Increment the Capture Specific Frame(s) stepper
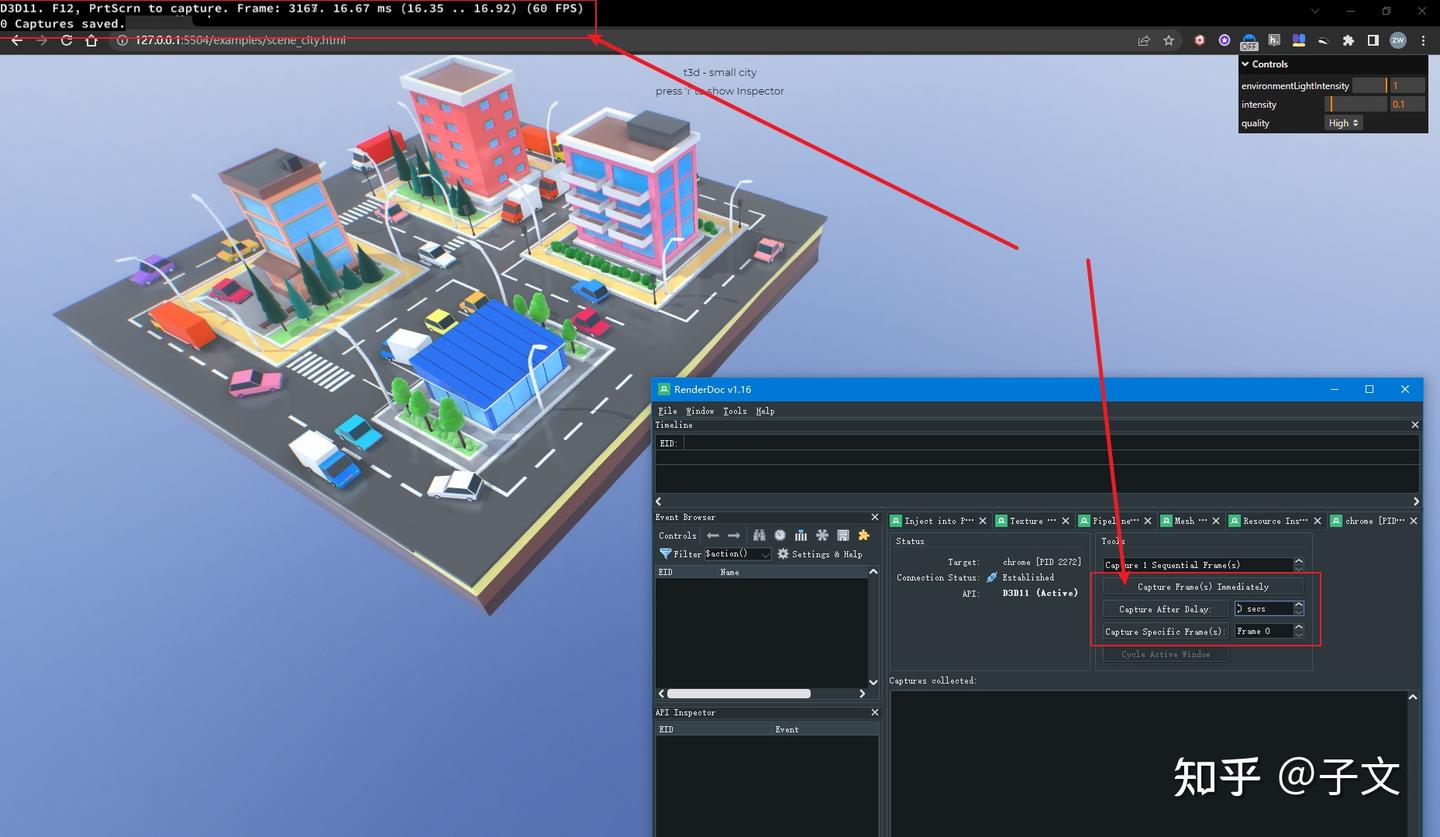1440x837 pixels. pos(1298,627)
